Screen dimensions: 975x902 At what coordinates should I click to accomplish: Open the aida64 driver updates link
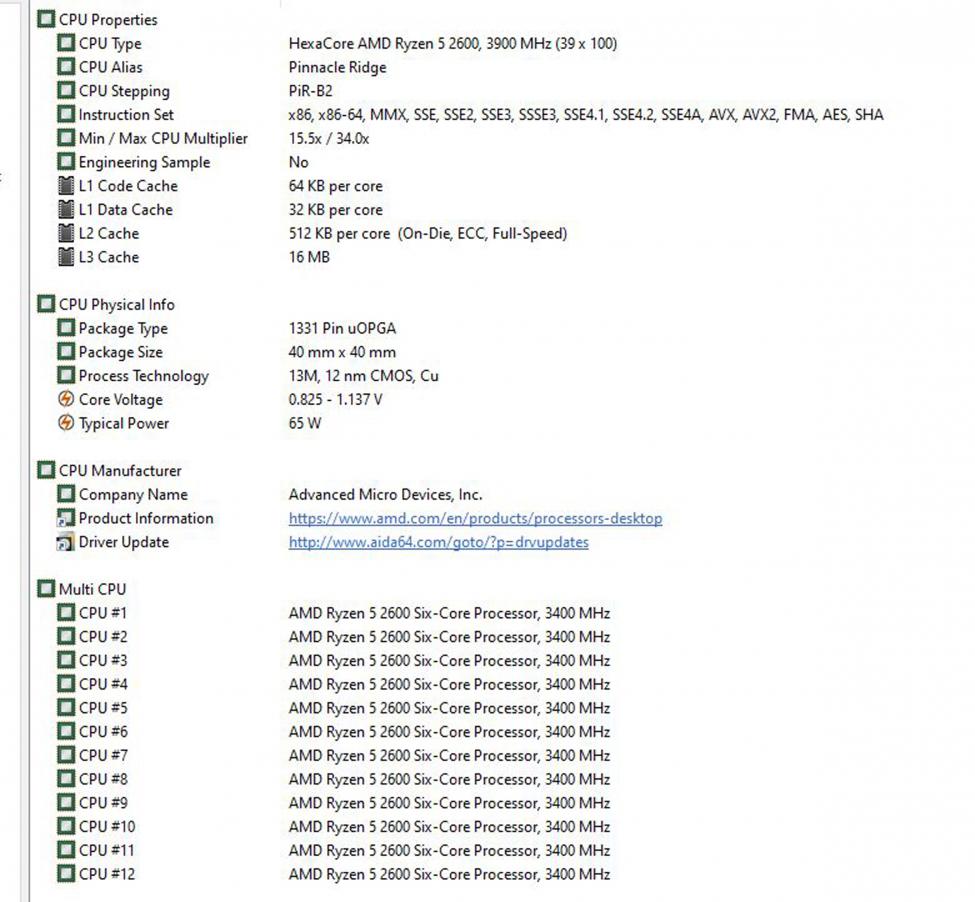point(438,543)
